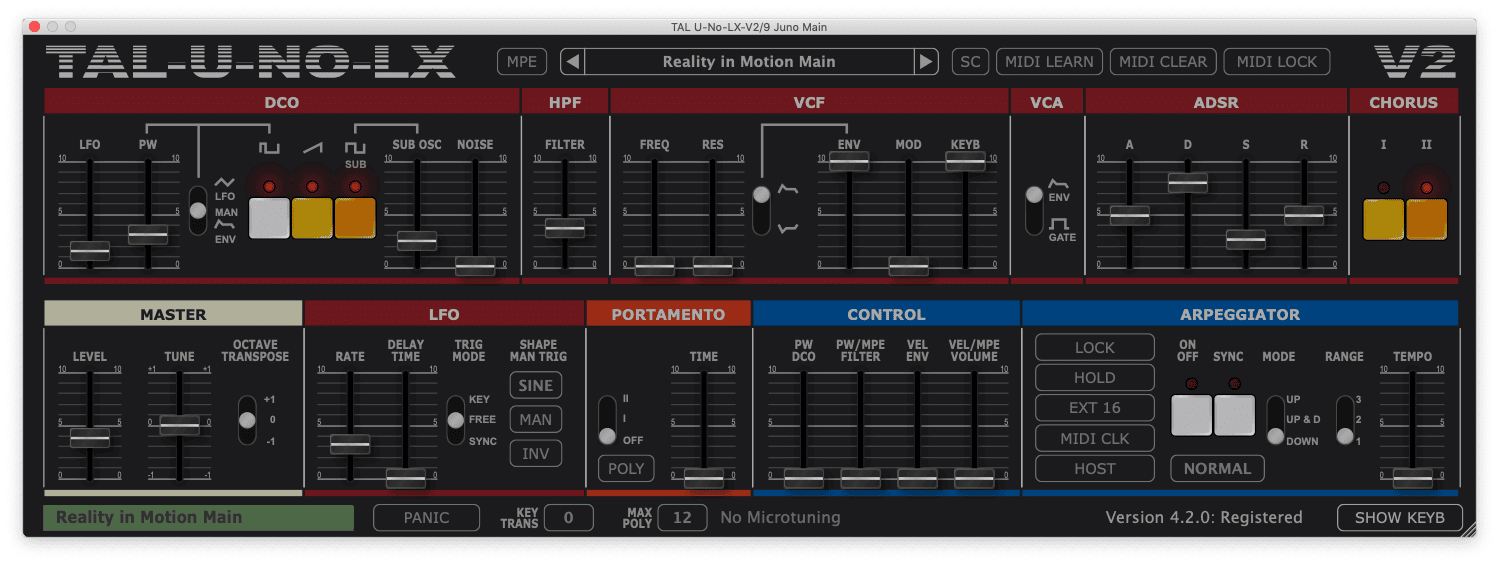This screenshot has height=564, width=1500.
Task: Go to the next preset arrow
Action: (x=926, y=62)
